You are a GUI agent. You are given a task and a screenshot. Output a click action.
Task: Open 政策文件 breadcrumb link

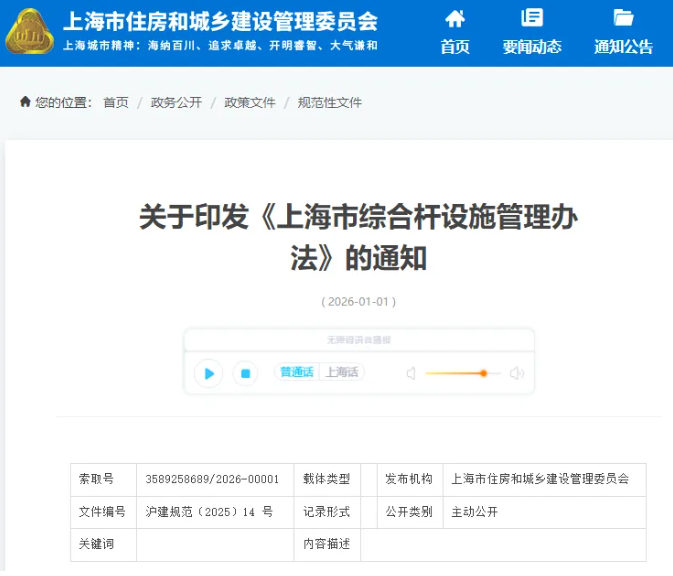249,103
